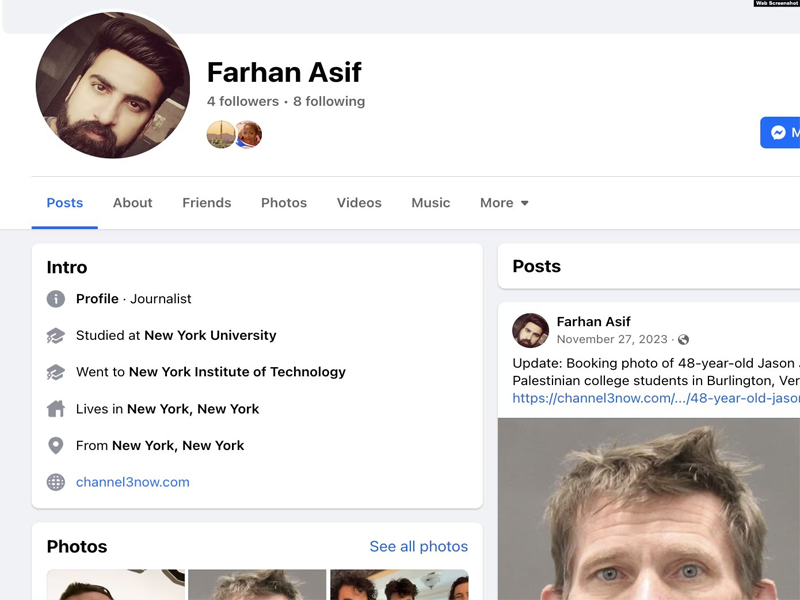Click See all photos
The width and height of the screenshot is (800, 600).
pyautogui.click(x=417, y=546)
